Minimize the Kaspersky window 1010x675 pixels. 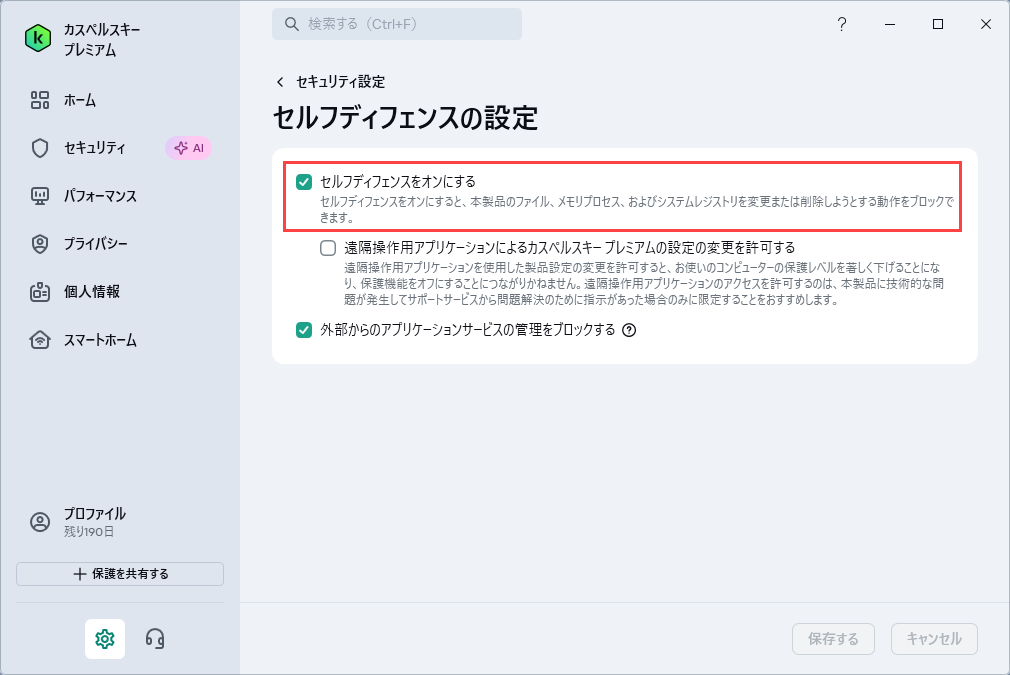coord(890,24)
